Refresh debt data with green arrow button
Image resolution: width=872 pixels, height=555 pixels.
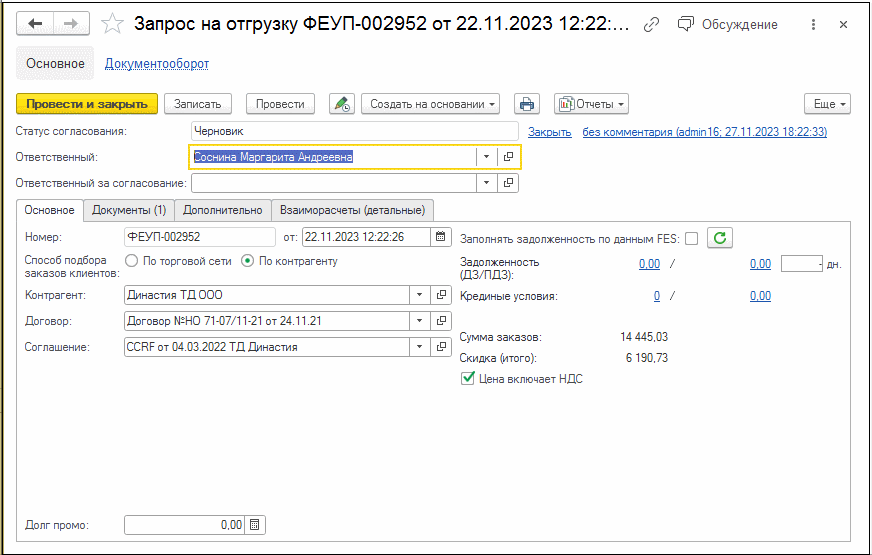720,238
